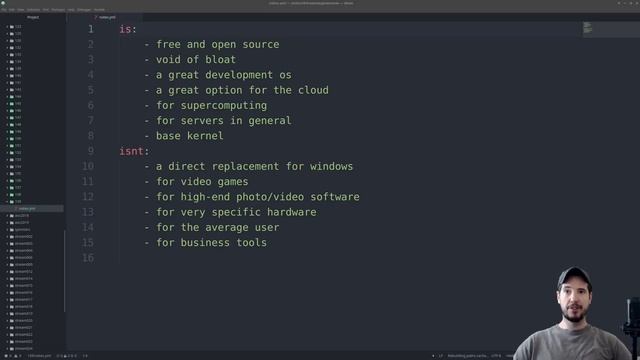Click line number 16 in the gutter

88,258
